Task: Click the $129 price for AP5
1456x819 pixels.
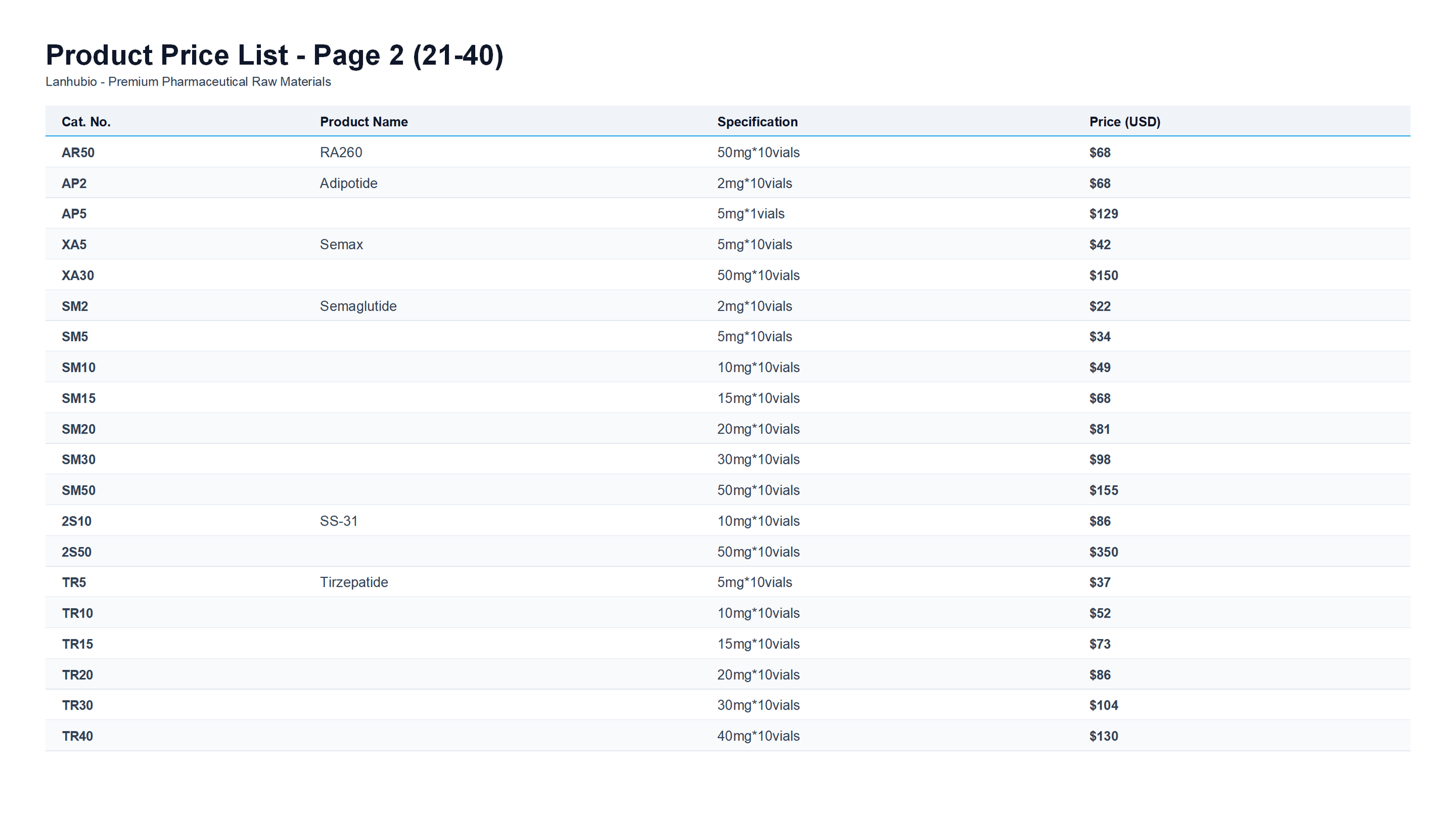Action: [x=1103, y=214]
